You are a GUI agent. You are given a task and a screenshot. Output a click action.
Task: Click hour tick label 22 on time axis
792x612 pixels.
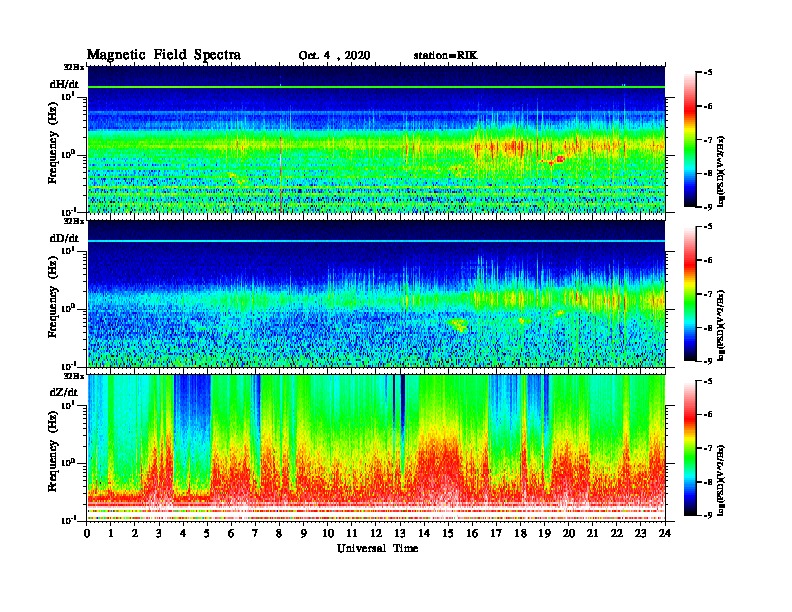(x=617, y=533)
